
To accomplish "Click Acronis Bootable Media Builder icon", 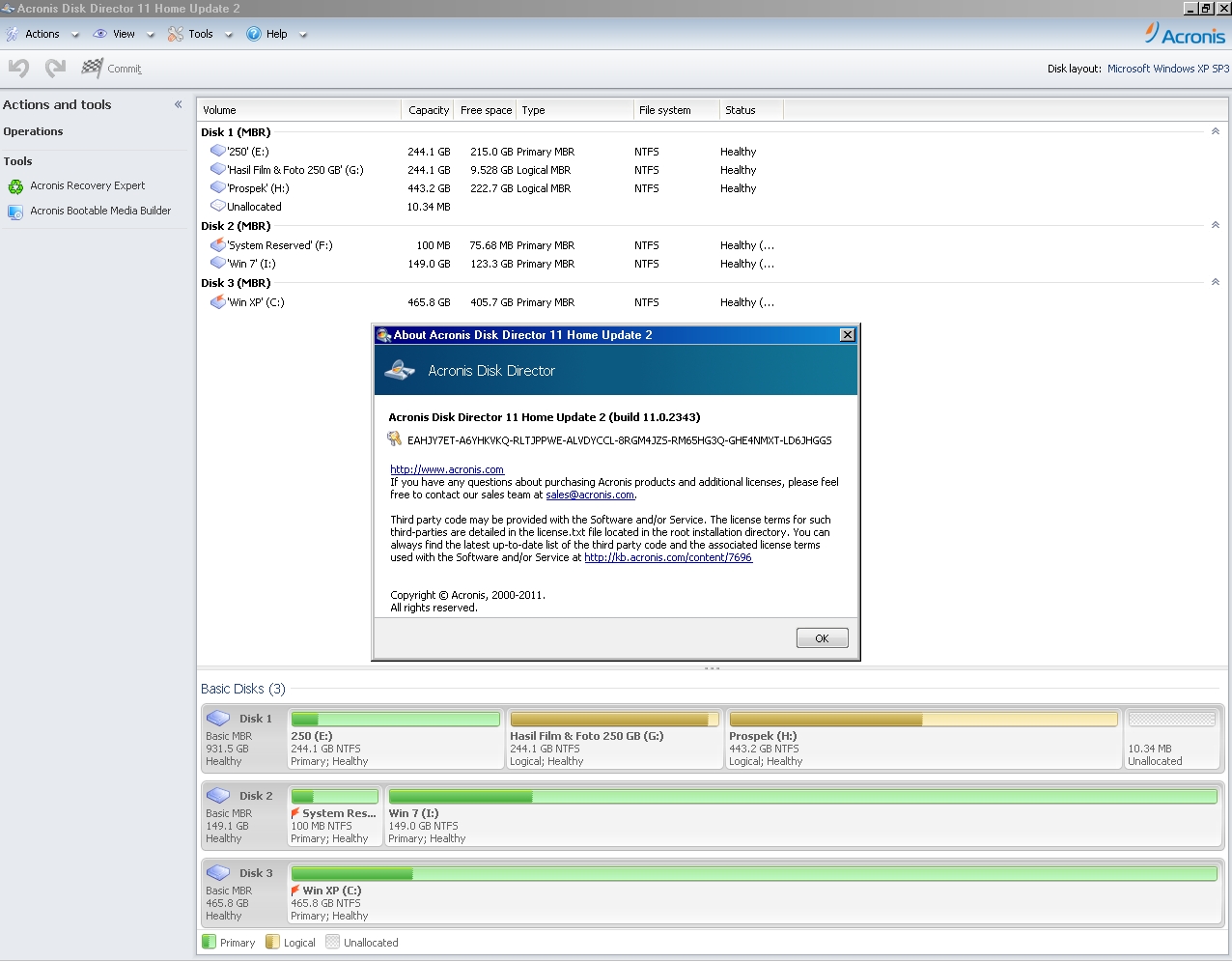I will pyautogui.click(x=15, y=212).
